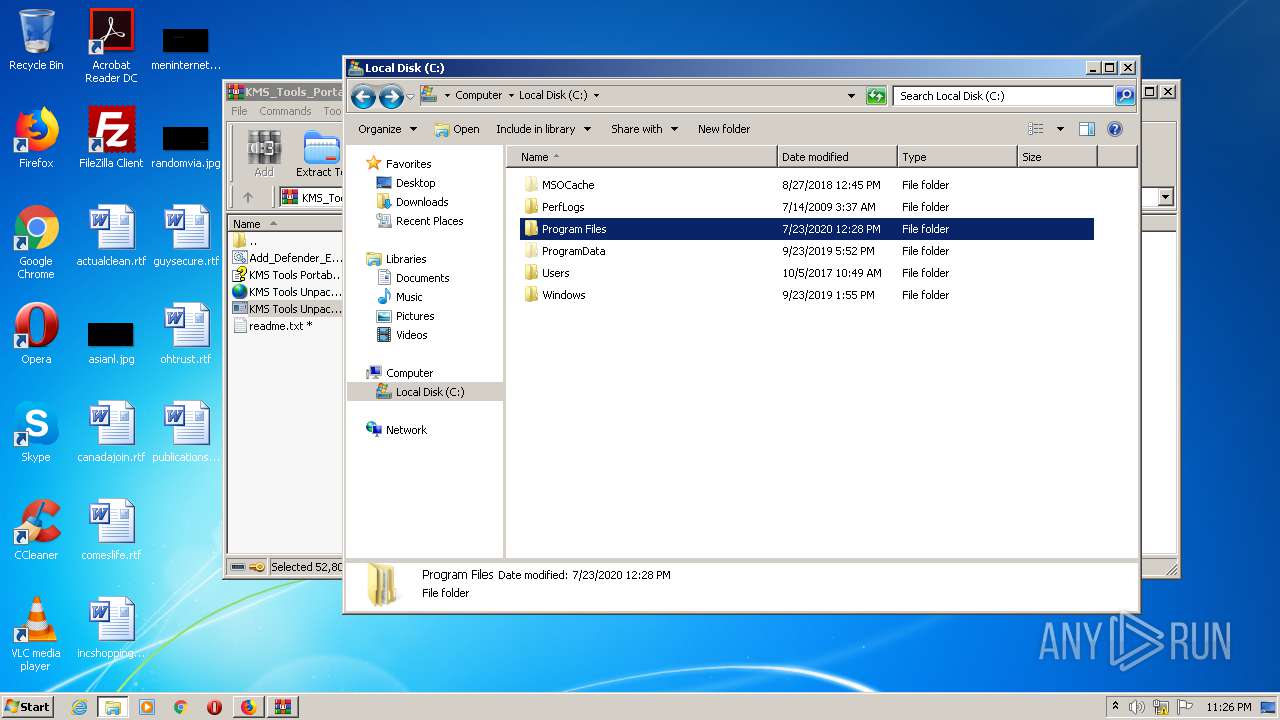
Task: Click Extract To icon in WinRAR
Action: [x=320, y=154]
